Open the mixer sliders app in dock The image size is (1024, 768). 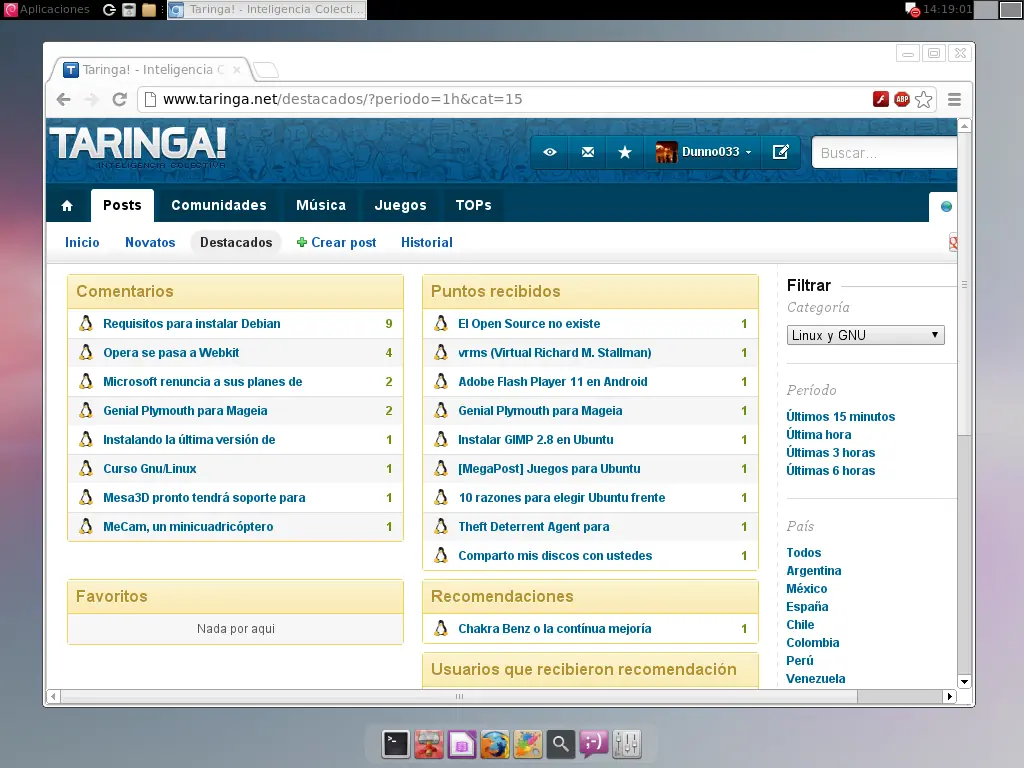click(x=627, y=744)
